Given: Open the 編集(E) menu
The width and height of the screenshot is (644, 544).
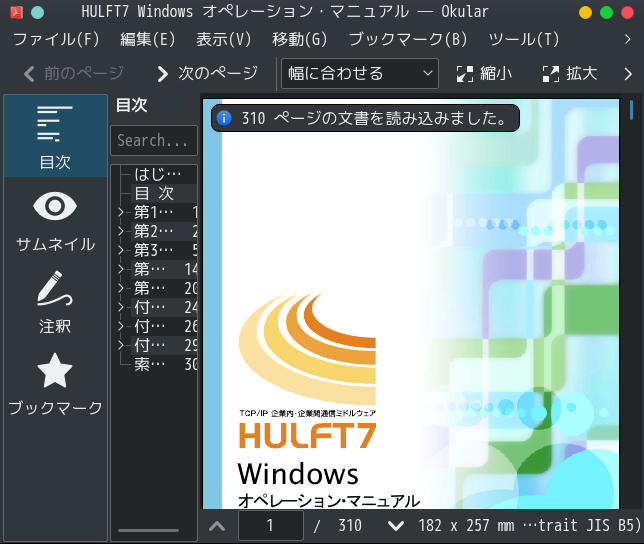Looking at the screenshot, I should 147,39.
